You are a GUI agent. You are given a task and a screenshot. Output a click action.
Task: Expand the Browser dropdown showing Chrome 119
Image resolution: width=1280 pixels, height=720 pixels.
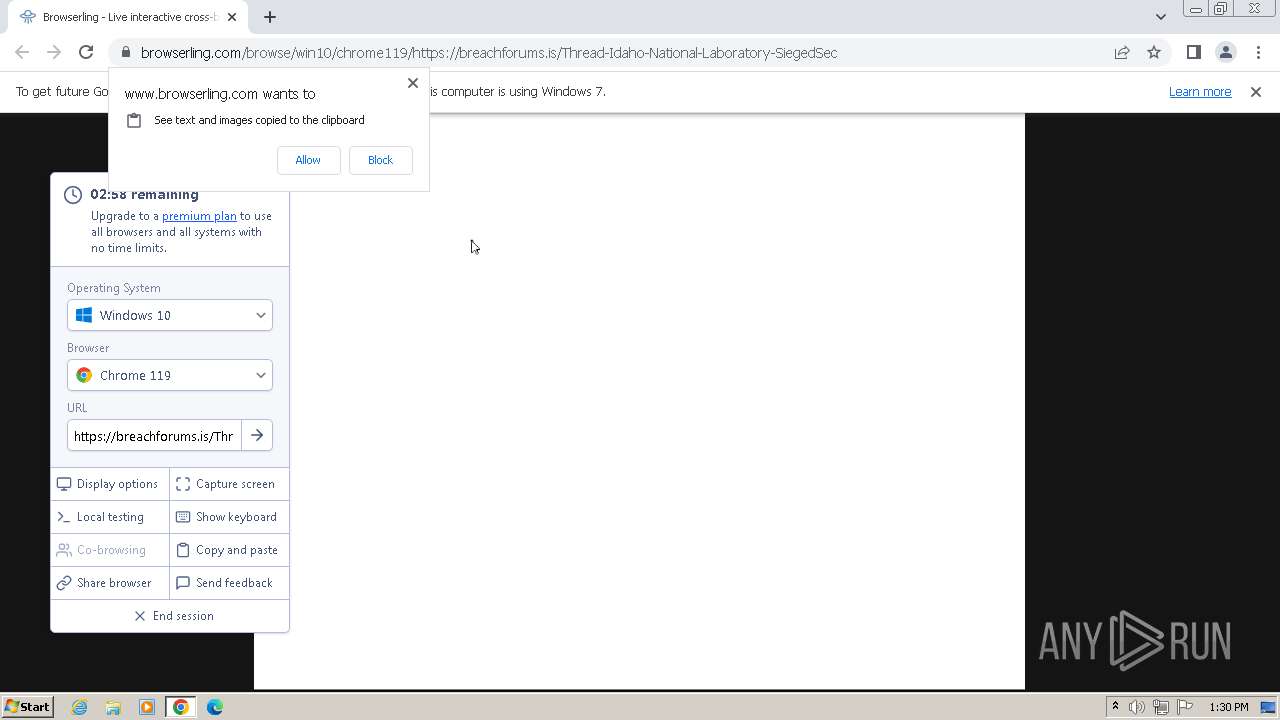click(170, 375)
